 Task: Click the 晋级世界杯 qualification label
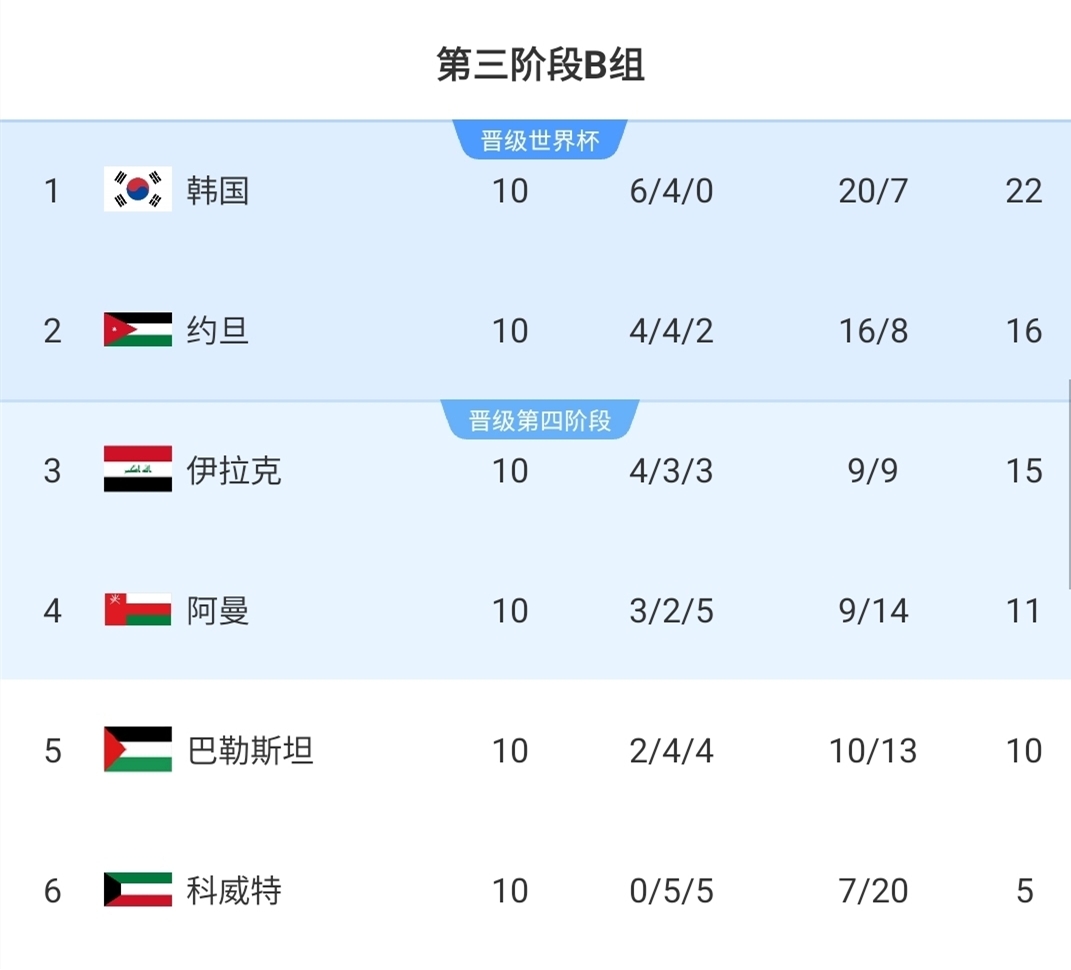(x=540, y=141)
